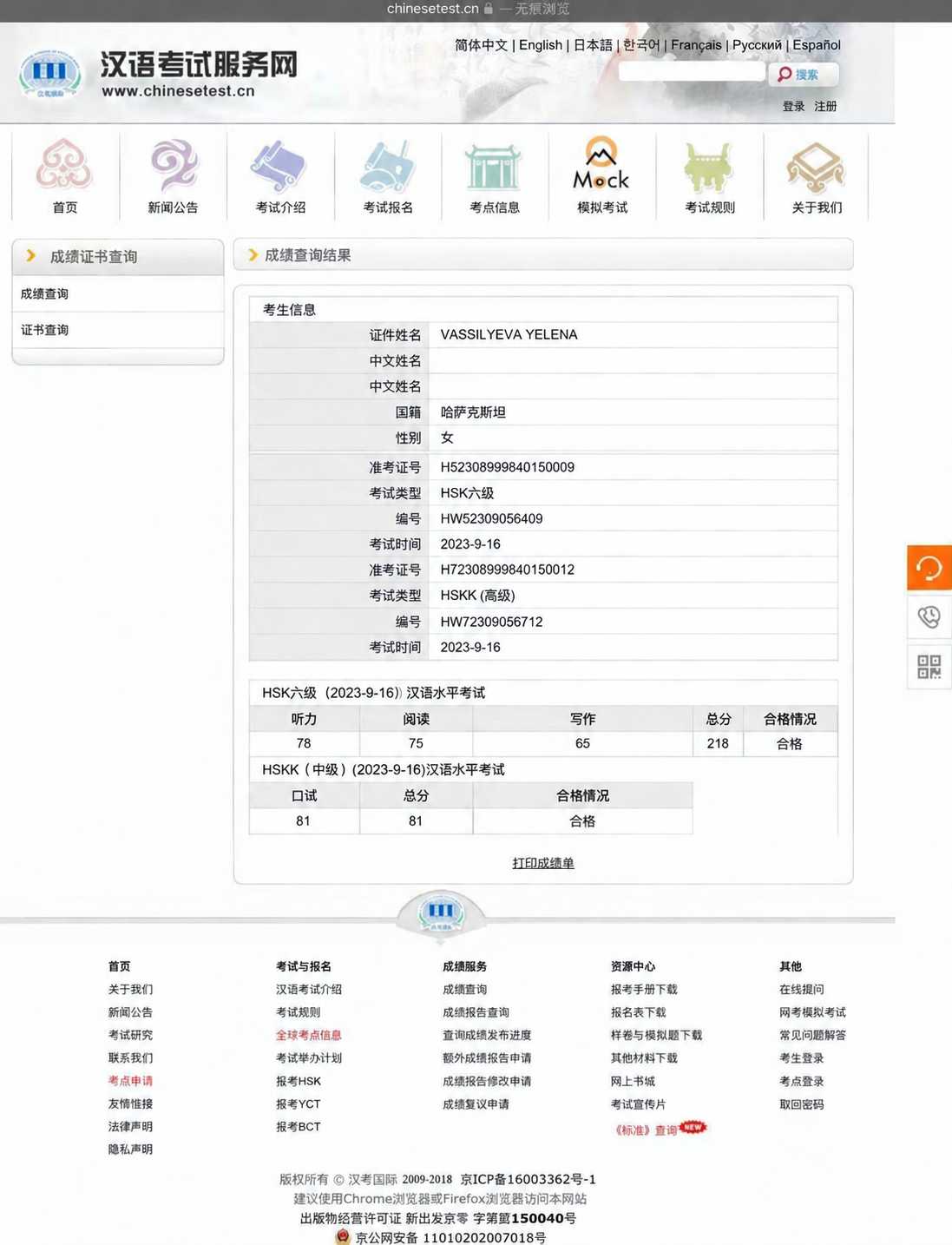
Task: Open the 考试规则 exam rules icon
Action: pos(709,176)
